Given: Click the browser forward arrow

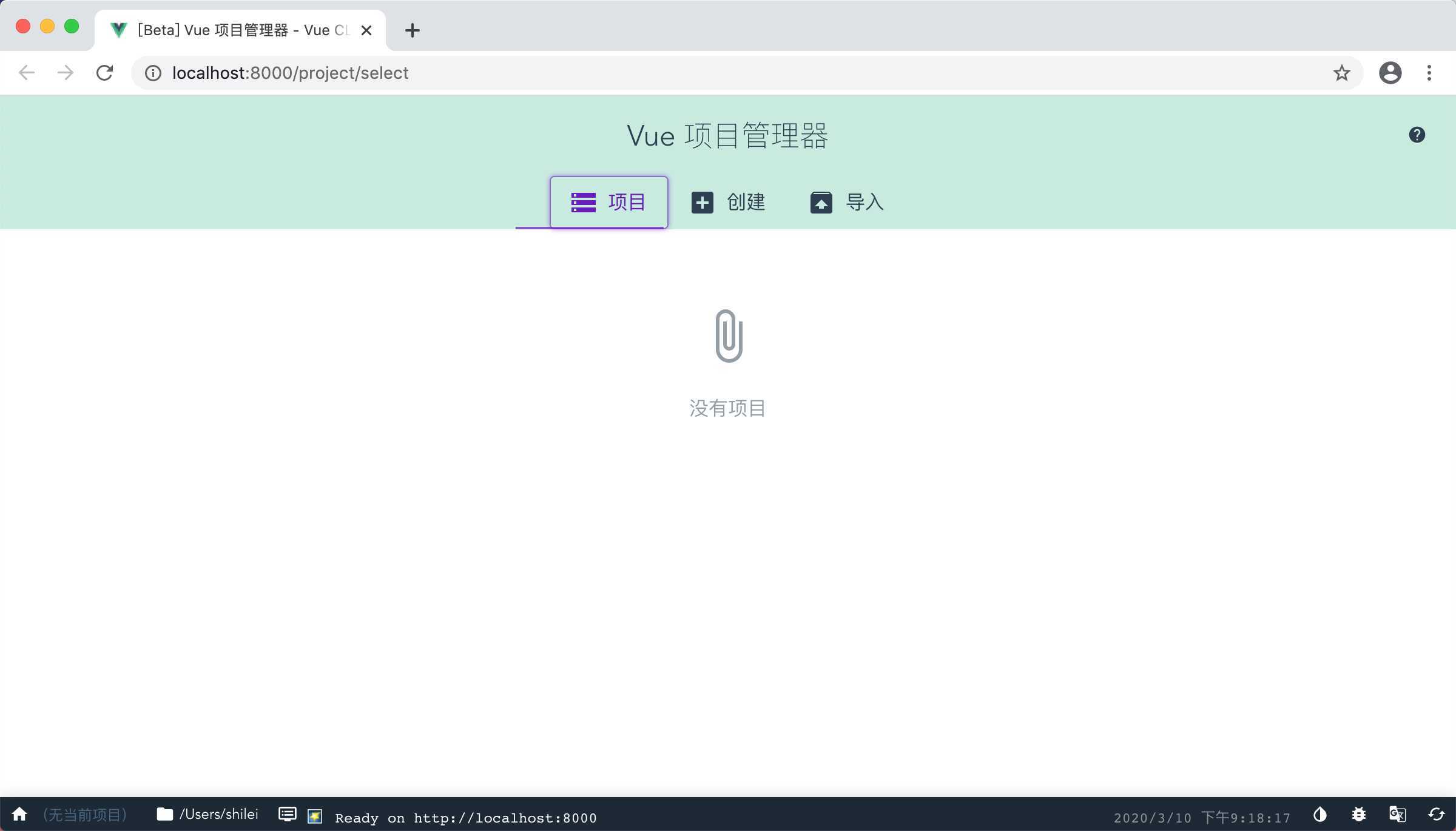Looking at the screenshot, I should pyautogui.click(x=65, y=73).
